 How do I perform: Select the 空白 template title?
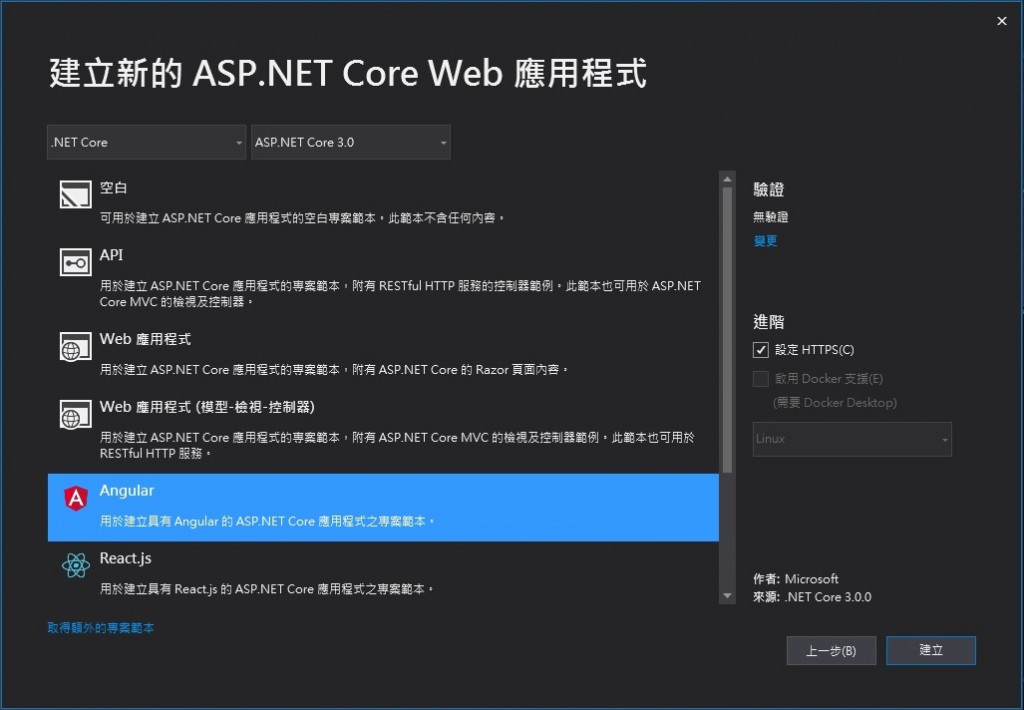(113, 187)
